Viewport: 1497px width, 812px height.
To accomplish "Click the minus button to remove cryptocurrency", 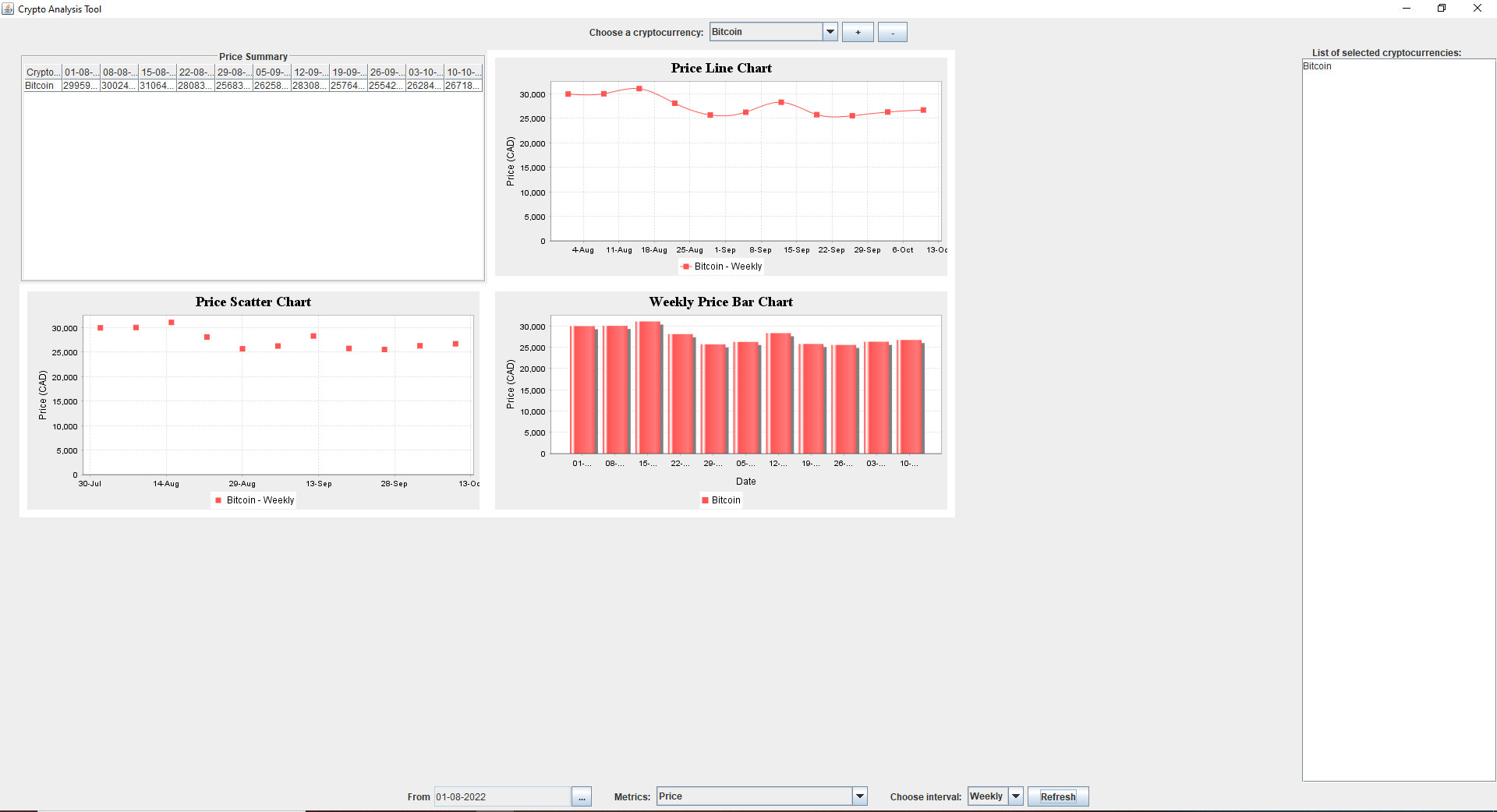I will coord(892,32).
